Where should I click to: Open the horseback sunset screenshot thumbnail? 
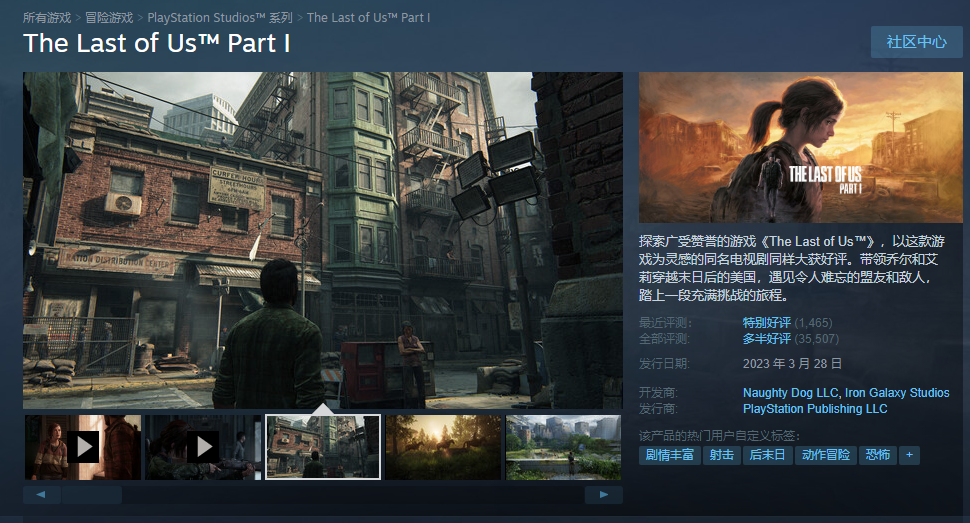point(443,447)
